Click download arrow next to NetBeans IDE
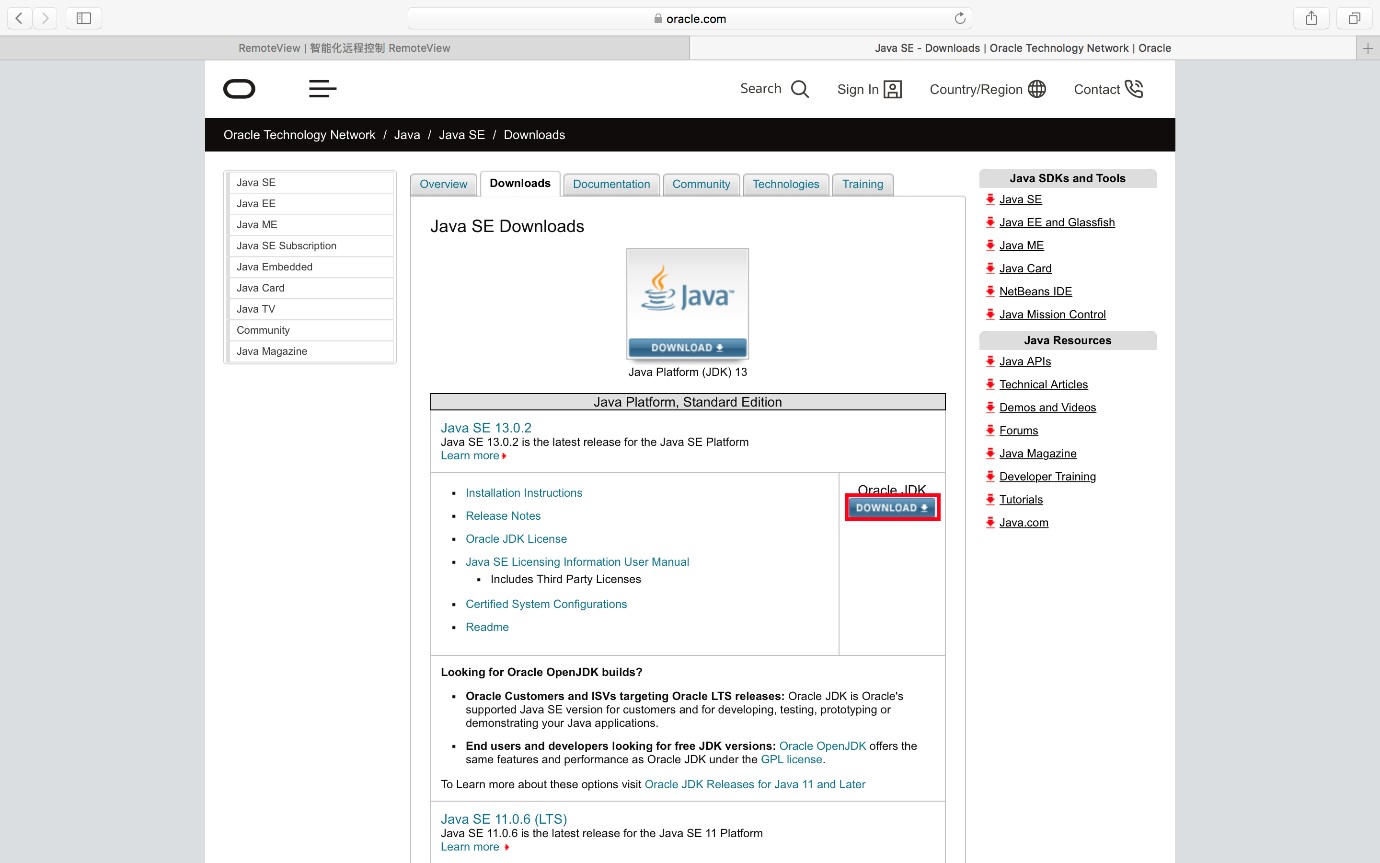This screenshot has height=863, width=1380. pos(990,291)
